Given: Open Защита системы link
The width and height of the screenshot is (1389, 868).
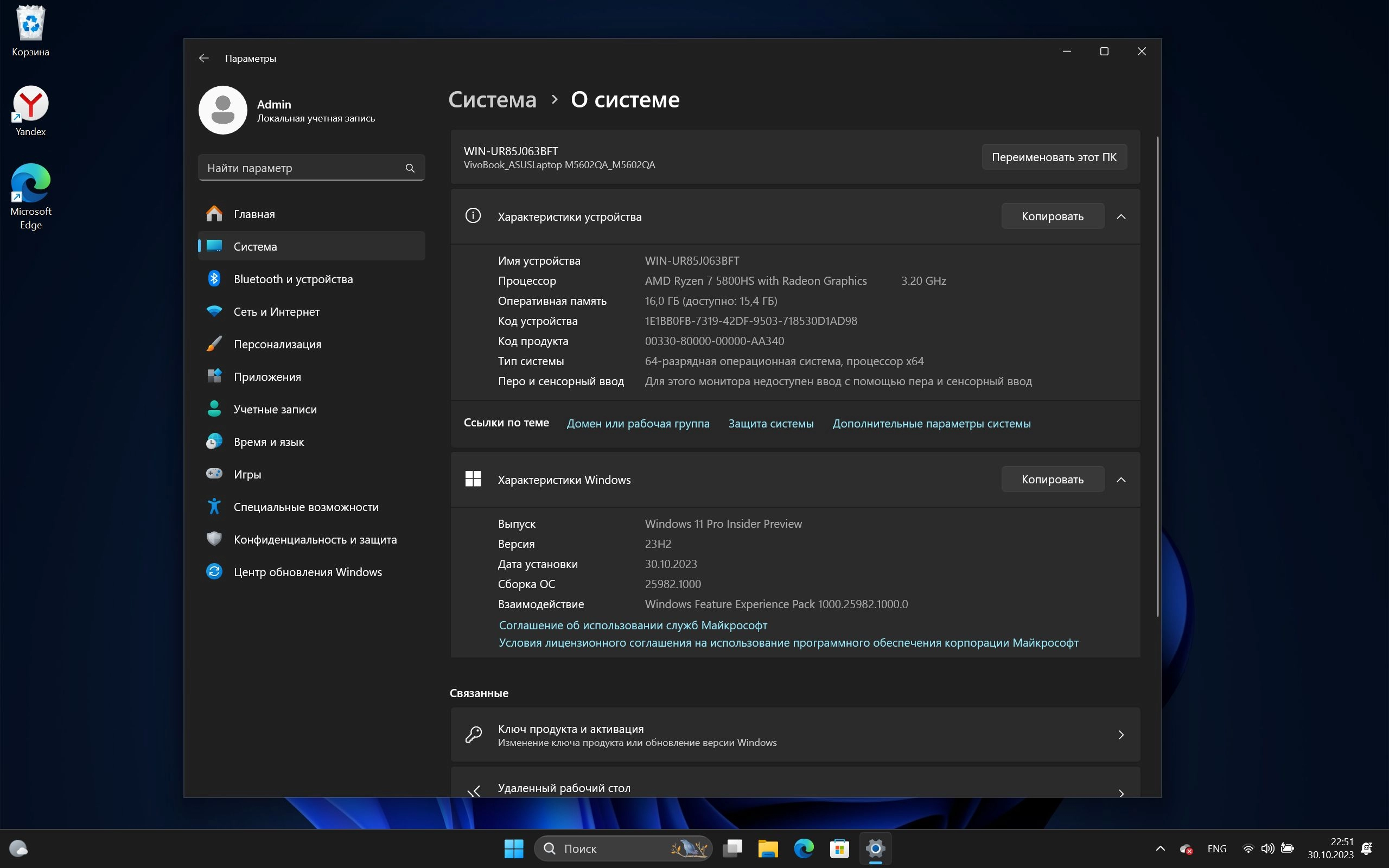Looking at the screenshot, I should coord(771,424).
